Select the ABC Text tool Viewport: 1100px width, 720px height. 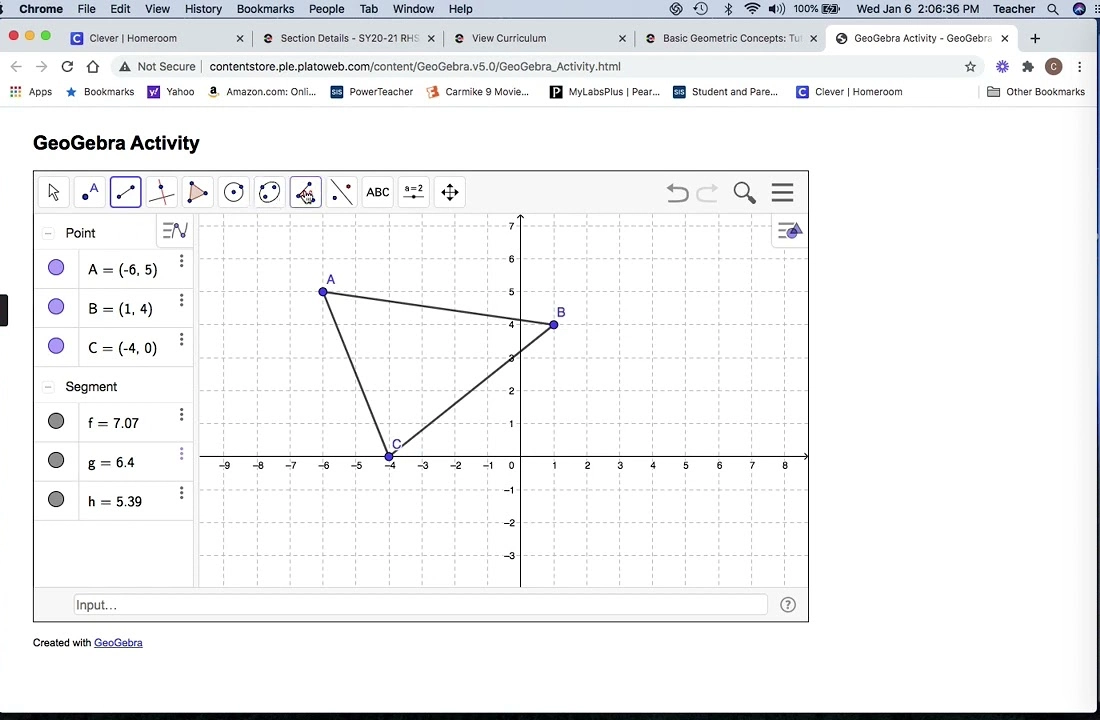pyautogui.click(x=377, y=192)
